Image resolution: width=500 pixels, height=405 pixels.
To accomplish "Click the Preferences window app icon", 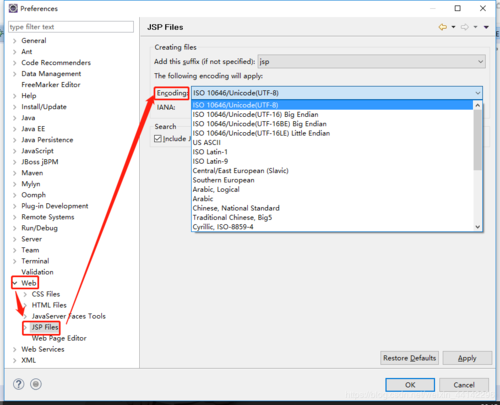I will pos(13,8).
